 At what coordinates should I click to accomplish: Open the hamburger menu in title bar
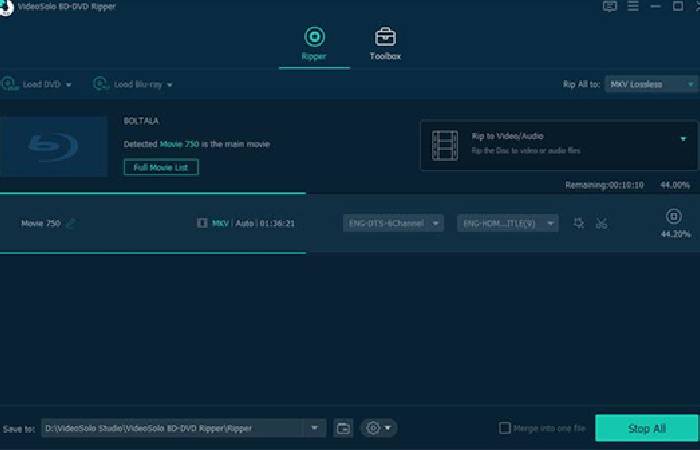(633, 6)
